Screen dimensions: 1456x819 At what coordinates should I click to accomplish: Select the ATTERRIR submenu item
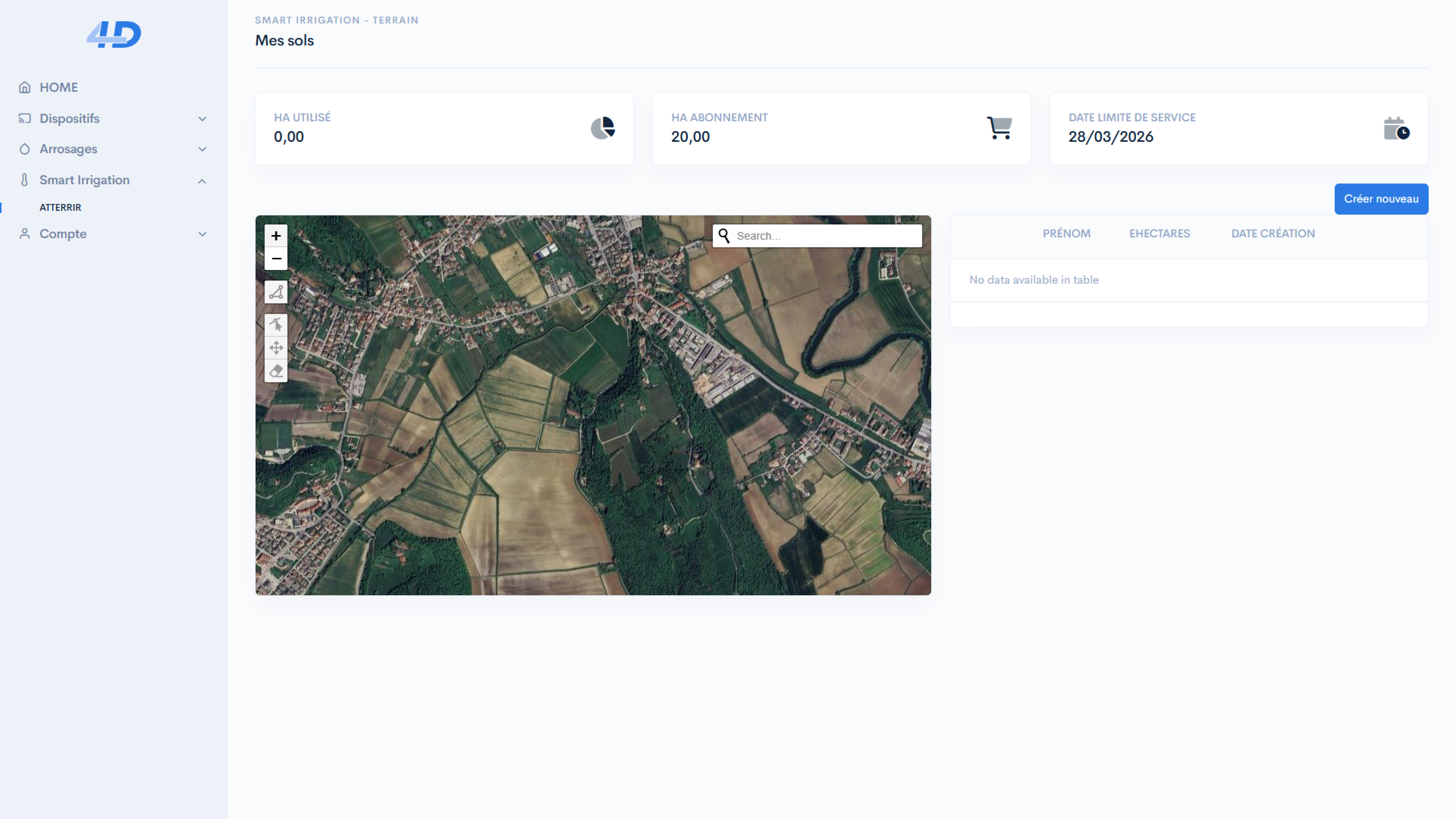pos(60,207)
